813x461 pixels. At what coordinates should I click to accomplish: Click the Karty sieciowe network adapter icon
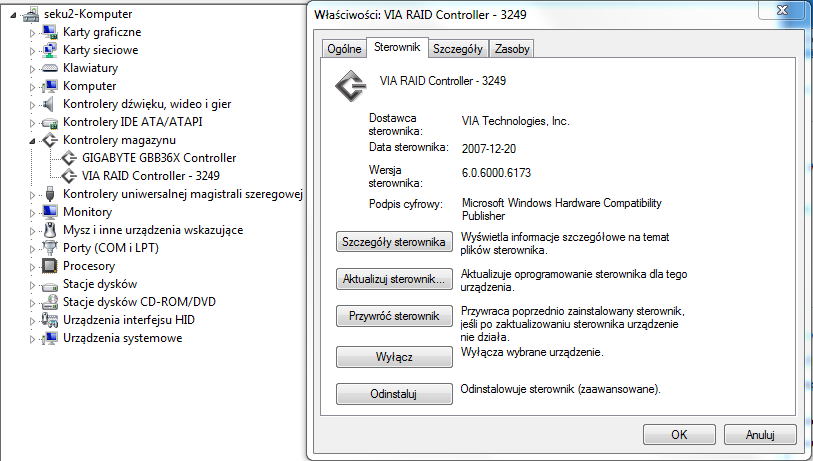[x=50, y=50]
